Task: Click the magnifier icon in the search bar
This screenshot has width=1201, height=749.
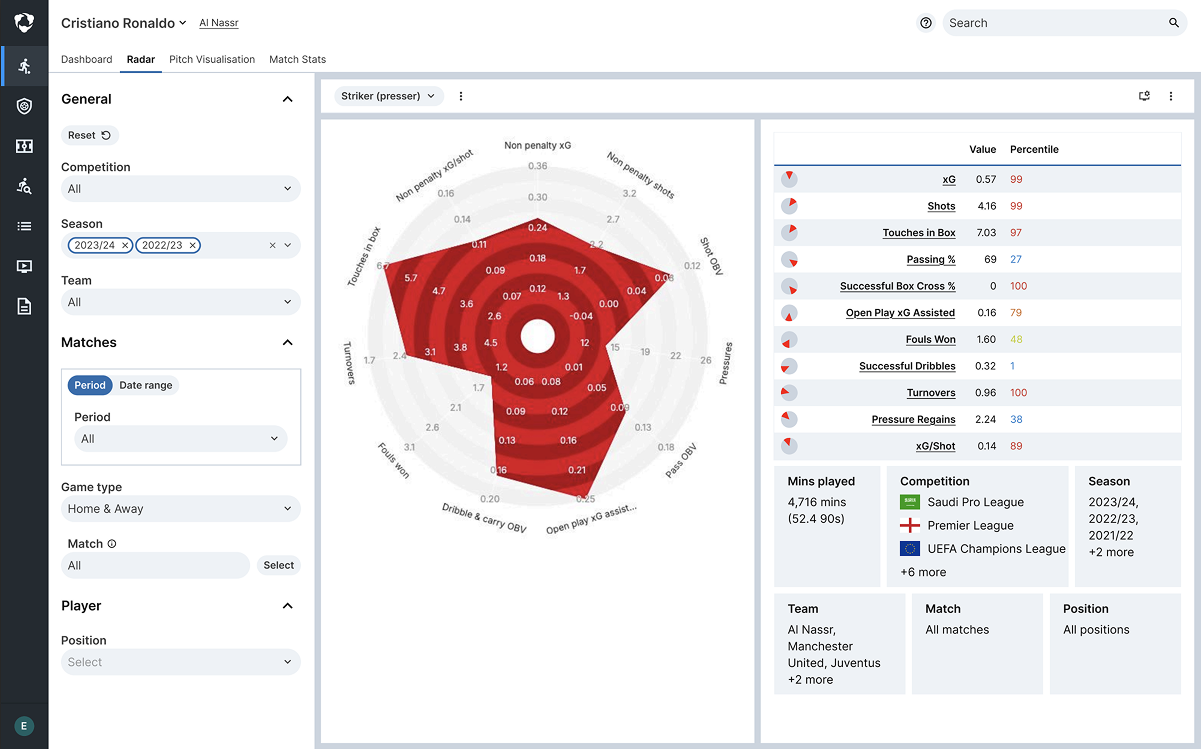Action: [1174, 23]
